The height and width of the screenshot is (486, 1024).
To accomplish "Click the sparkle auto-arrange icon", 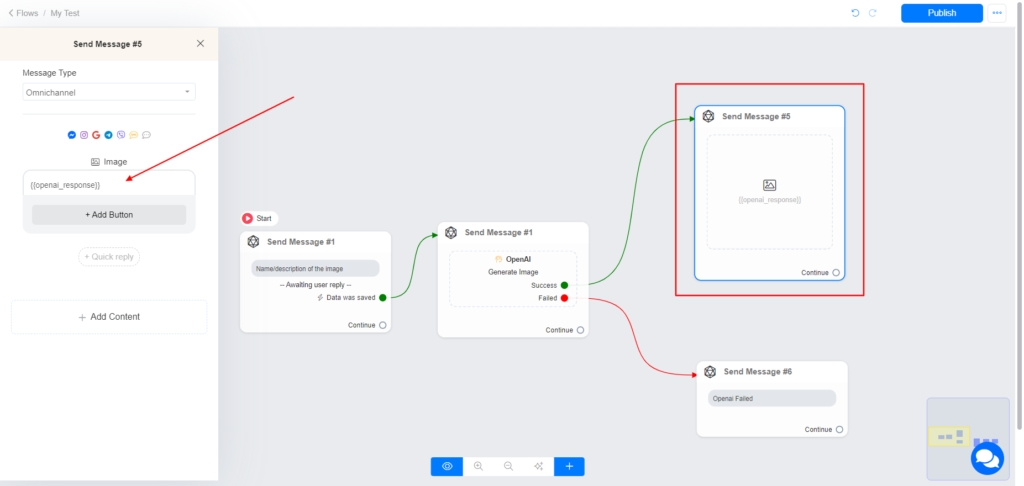I will tap(539, 466).
